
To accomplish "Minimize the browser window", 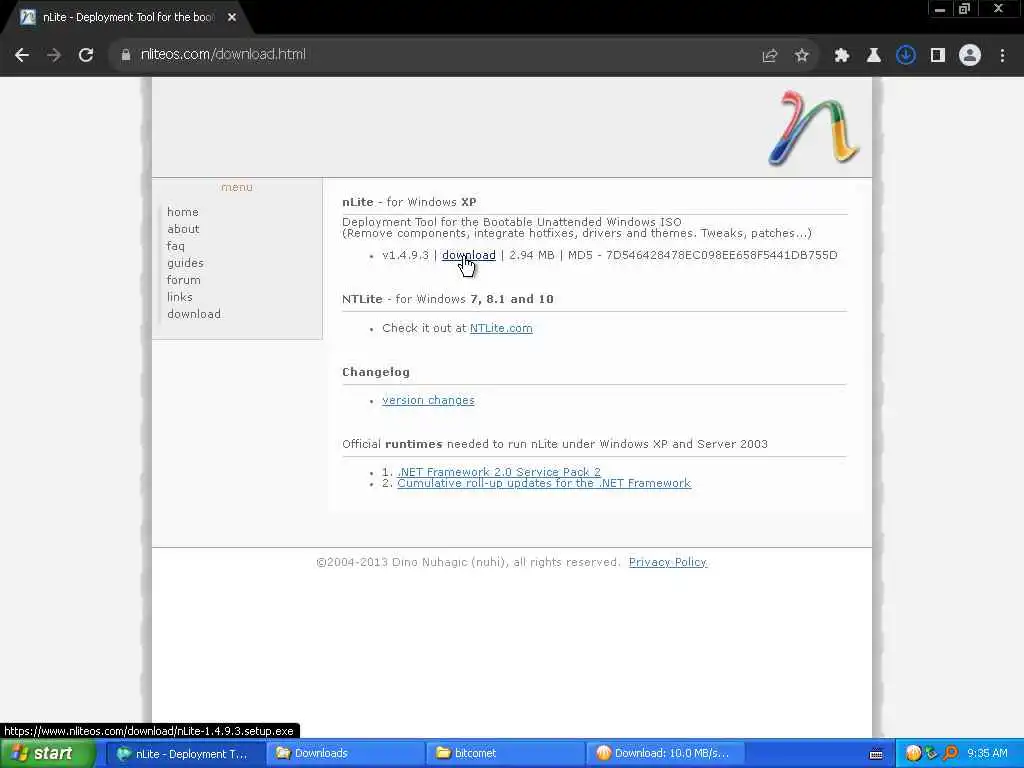I will [x=940, y=10].
